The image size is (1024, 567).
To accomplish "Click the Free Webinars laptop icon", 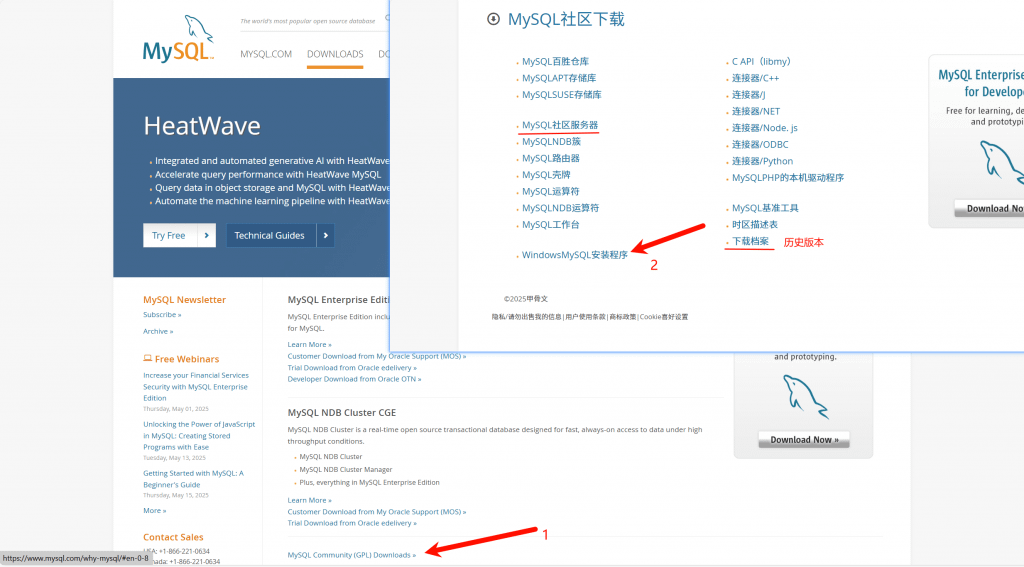I will click(x=148, y=359).
